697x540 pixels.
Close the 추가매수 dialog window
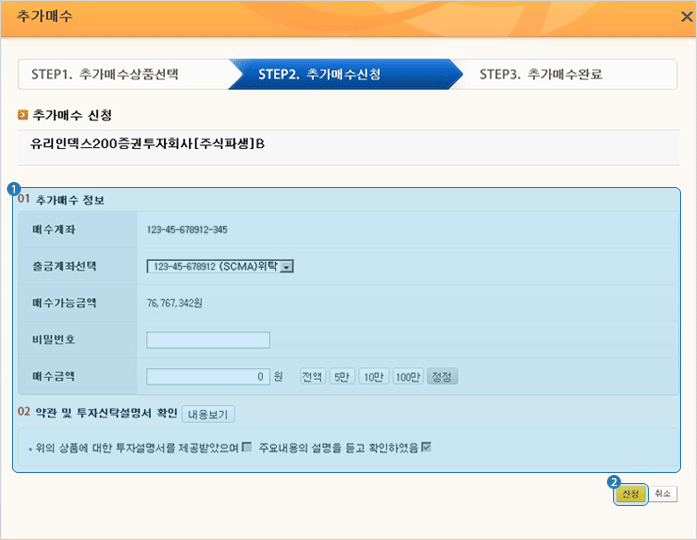click(686, 17)
